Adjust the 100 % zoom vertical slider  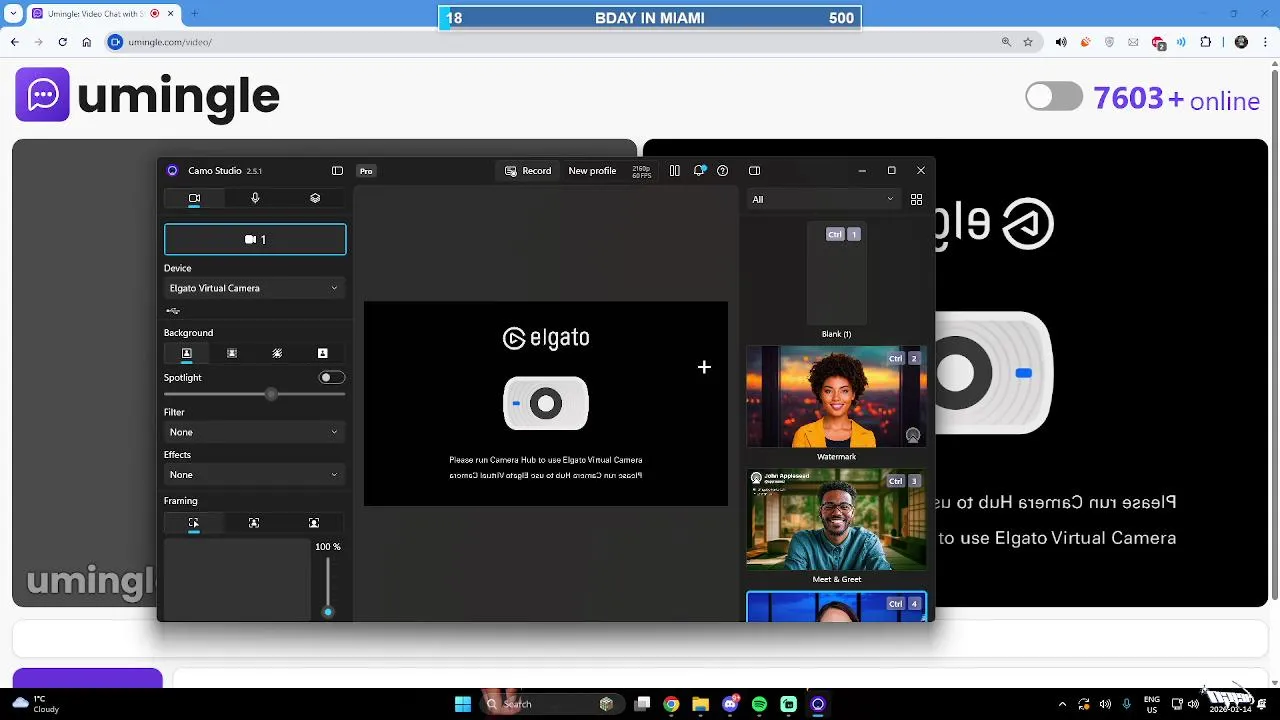click(x=327, y=585)
